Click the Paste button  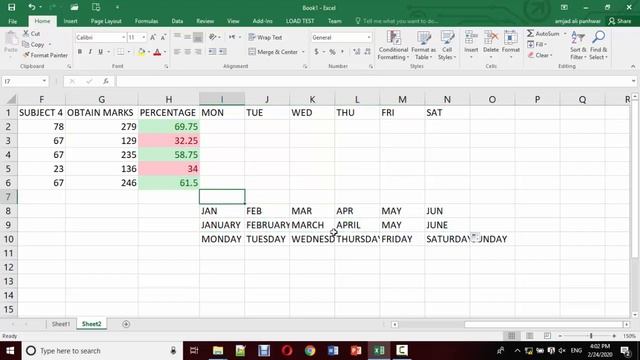[11, 42]
